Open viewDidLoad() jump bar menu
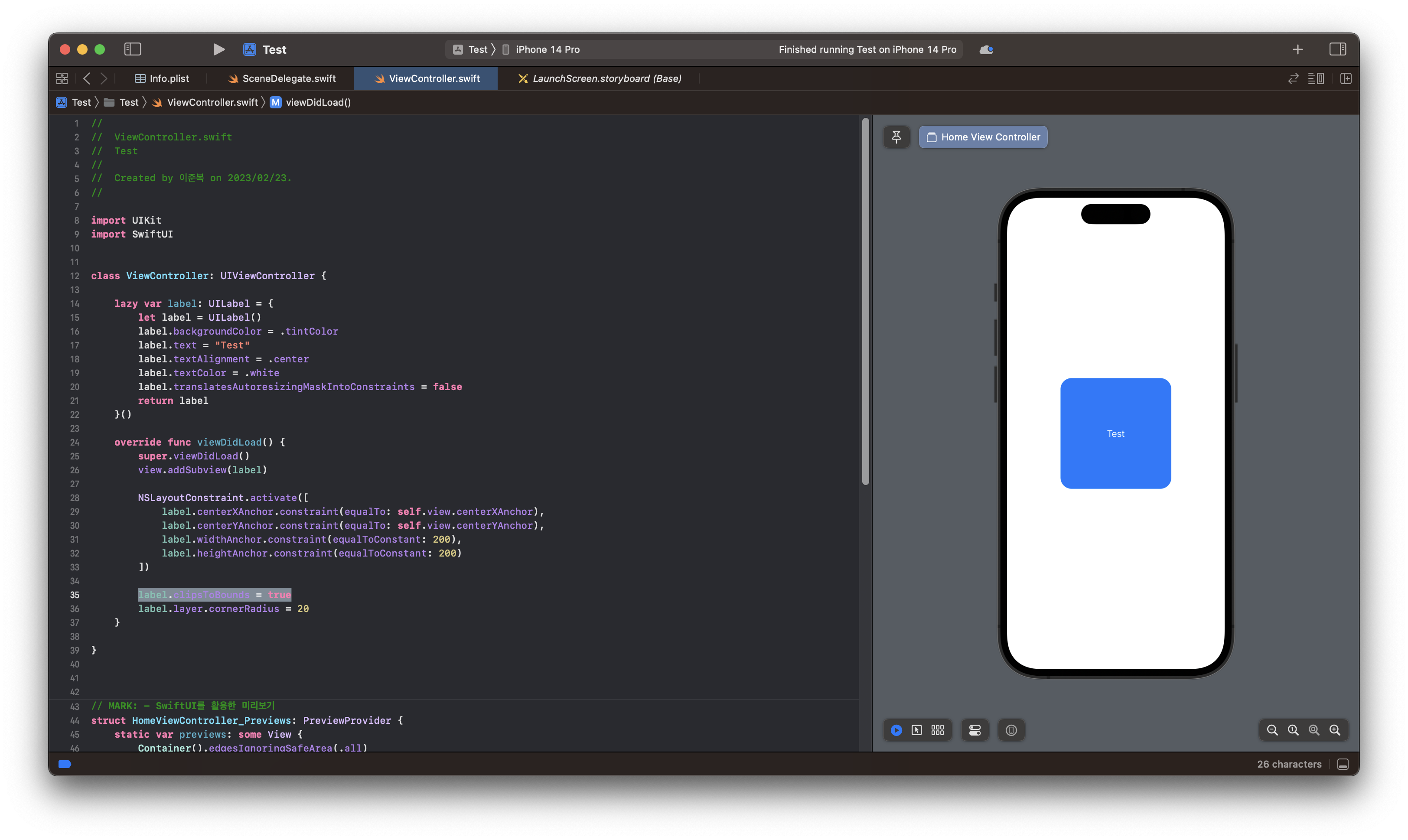The image size is (1408, 840). pos(318,102)
